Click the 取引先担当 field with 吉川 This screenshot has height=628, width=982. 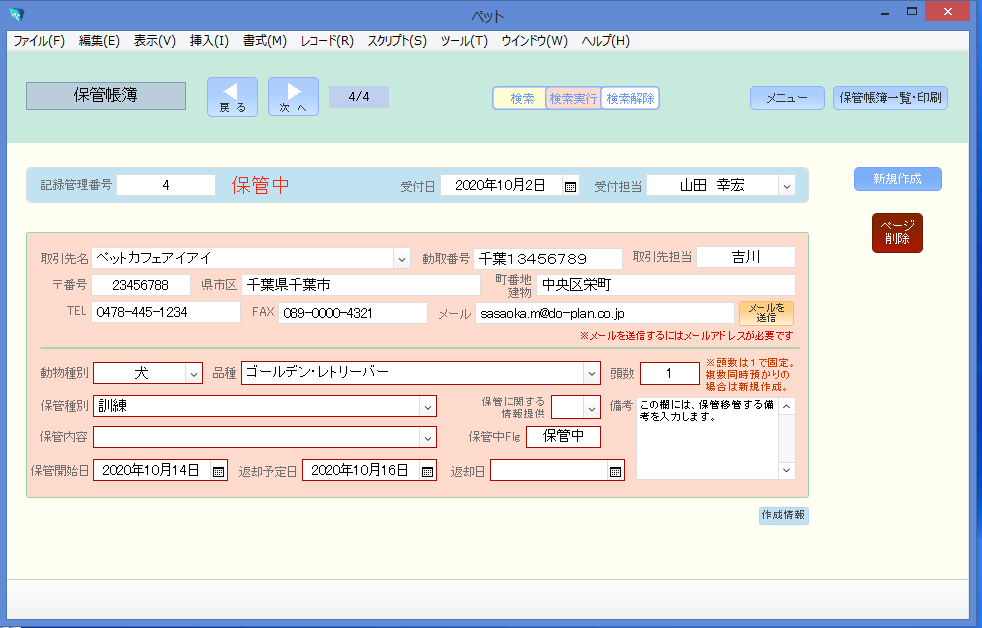coord(746,257)
